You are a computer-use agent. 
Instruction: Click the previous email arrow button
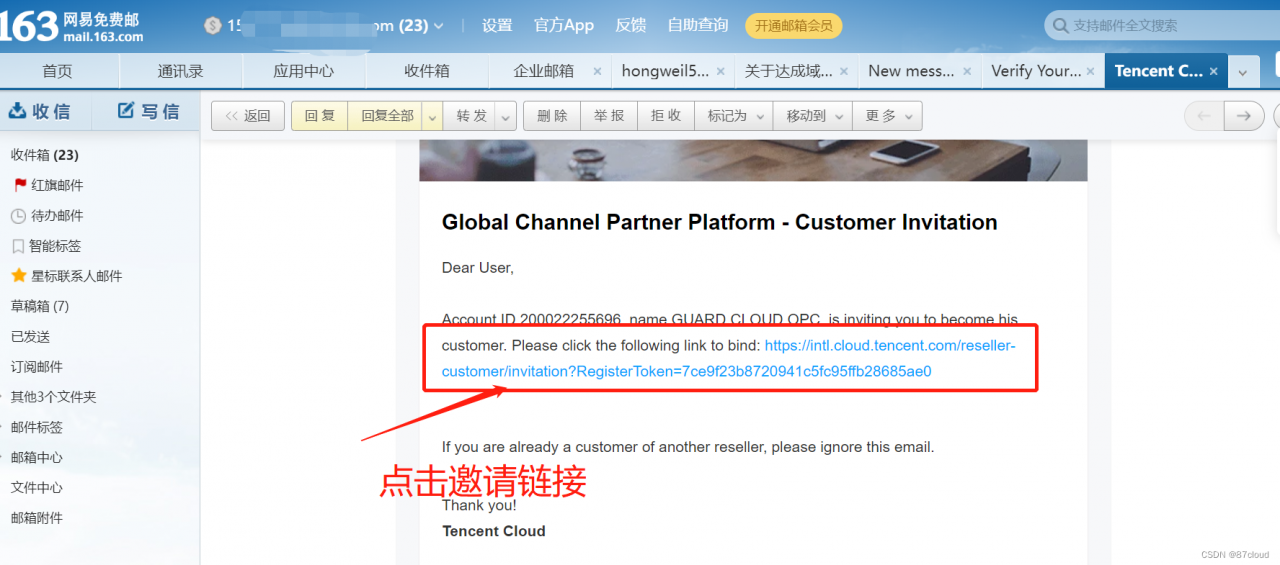(x=1203, y=116)
